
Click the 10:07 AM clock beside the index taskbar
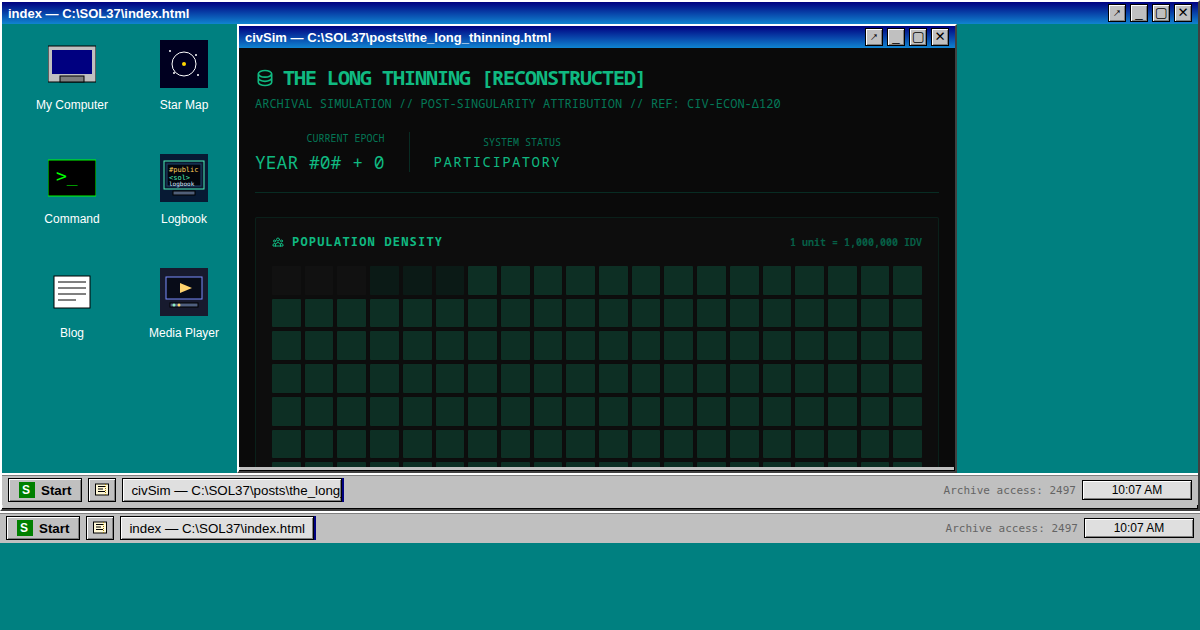point(1138,528)
